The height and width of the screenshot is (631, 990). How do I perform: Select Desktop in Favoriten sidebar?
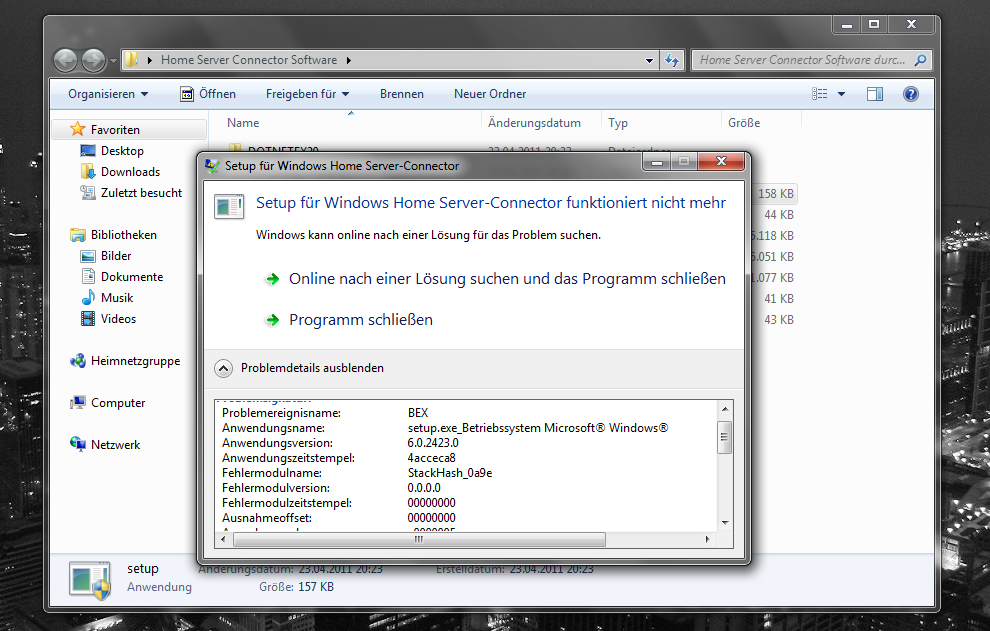[122, 151]
